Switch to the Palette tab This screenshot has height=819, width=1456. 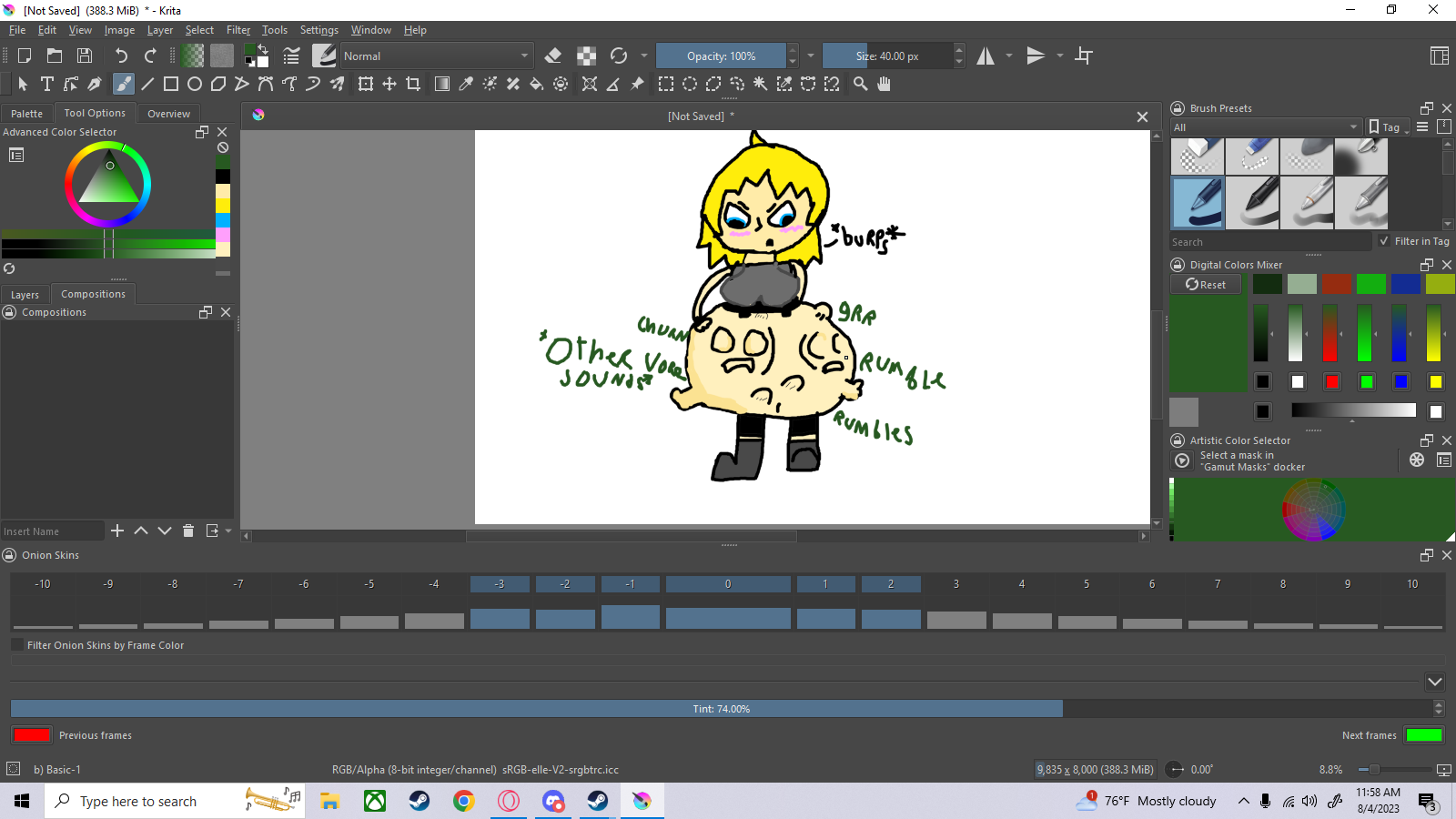click(26, 114)
